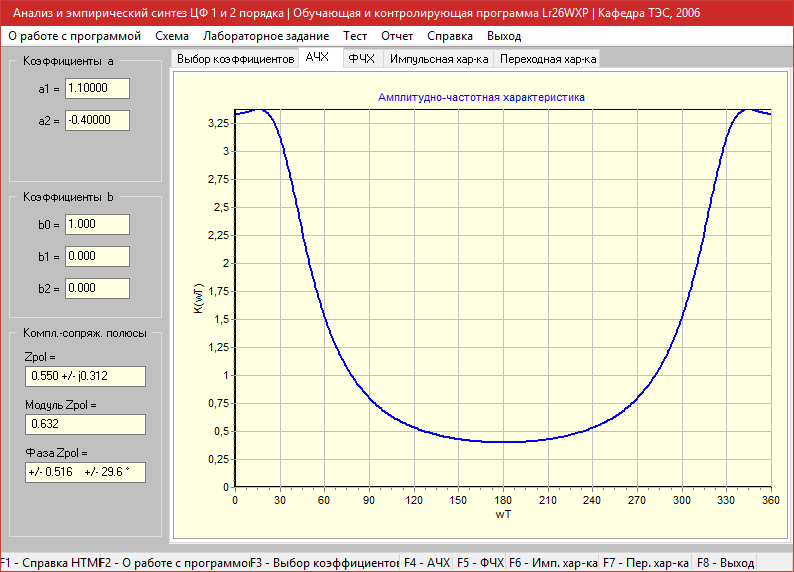Click the 'wT' horizontal axis label
Image resolution: width=794 pixels, height=572 pixels.
[503, 514]
